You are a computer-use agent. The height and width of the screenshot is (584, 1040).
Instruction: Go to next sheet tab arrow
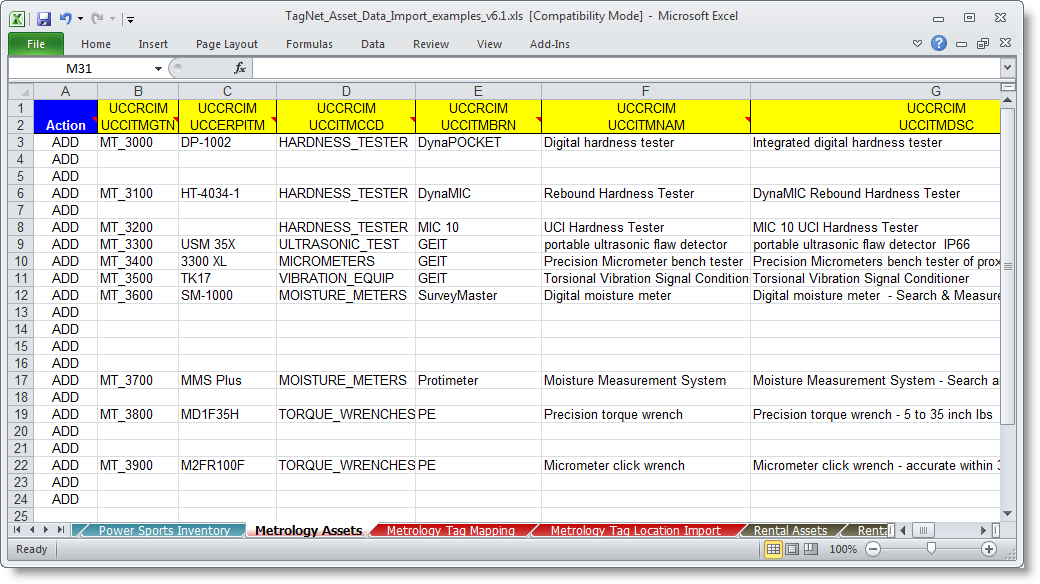(46, 530)
